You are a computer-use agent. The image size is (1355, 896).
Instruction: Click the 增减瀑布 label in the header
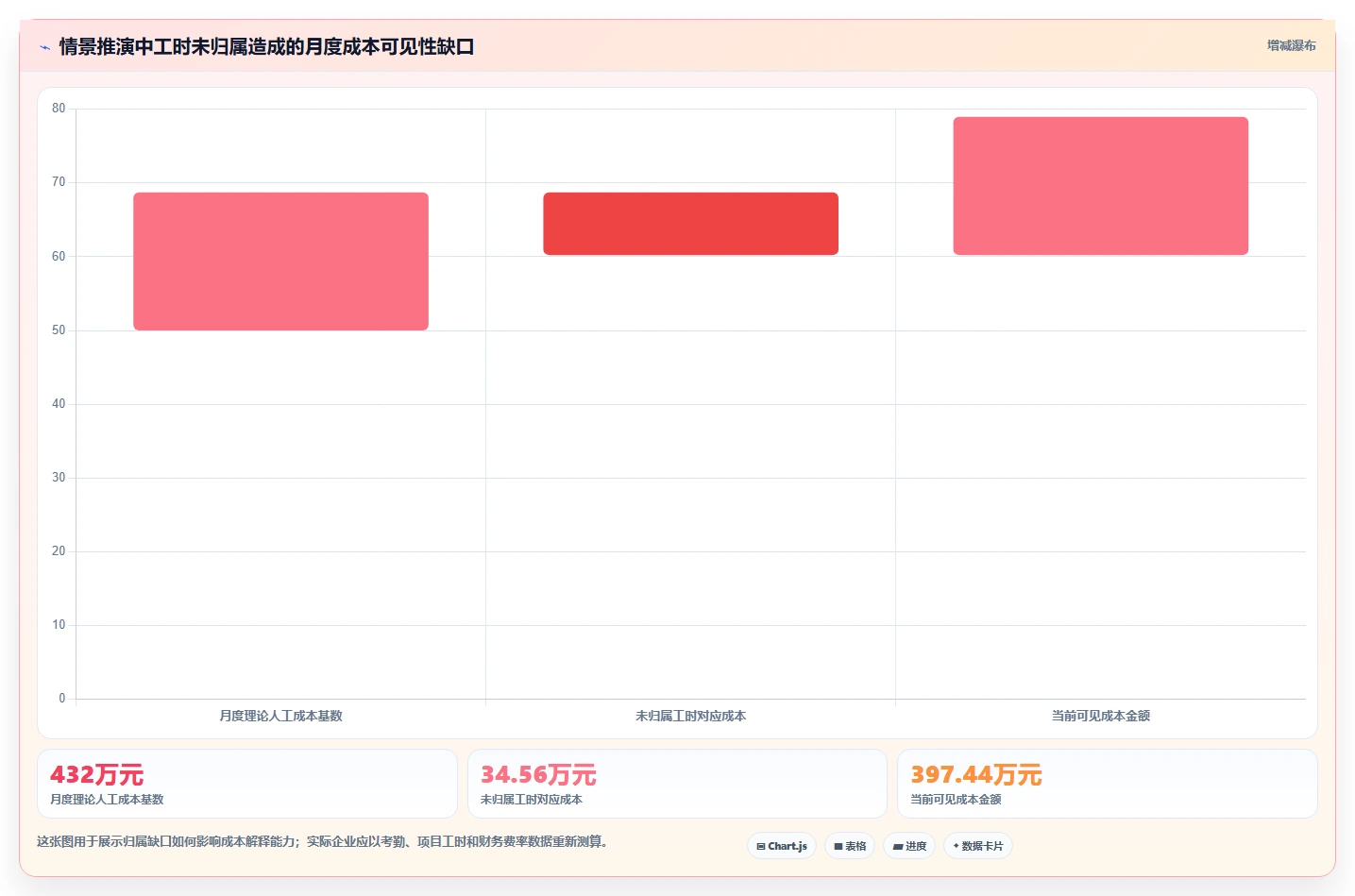click(1291, 45)
